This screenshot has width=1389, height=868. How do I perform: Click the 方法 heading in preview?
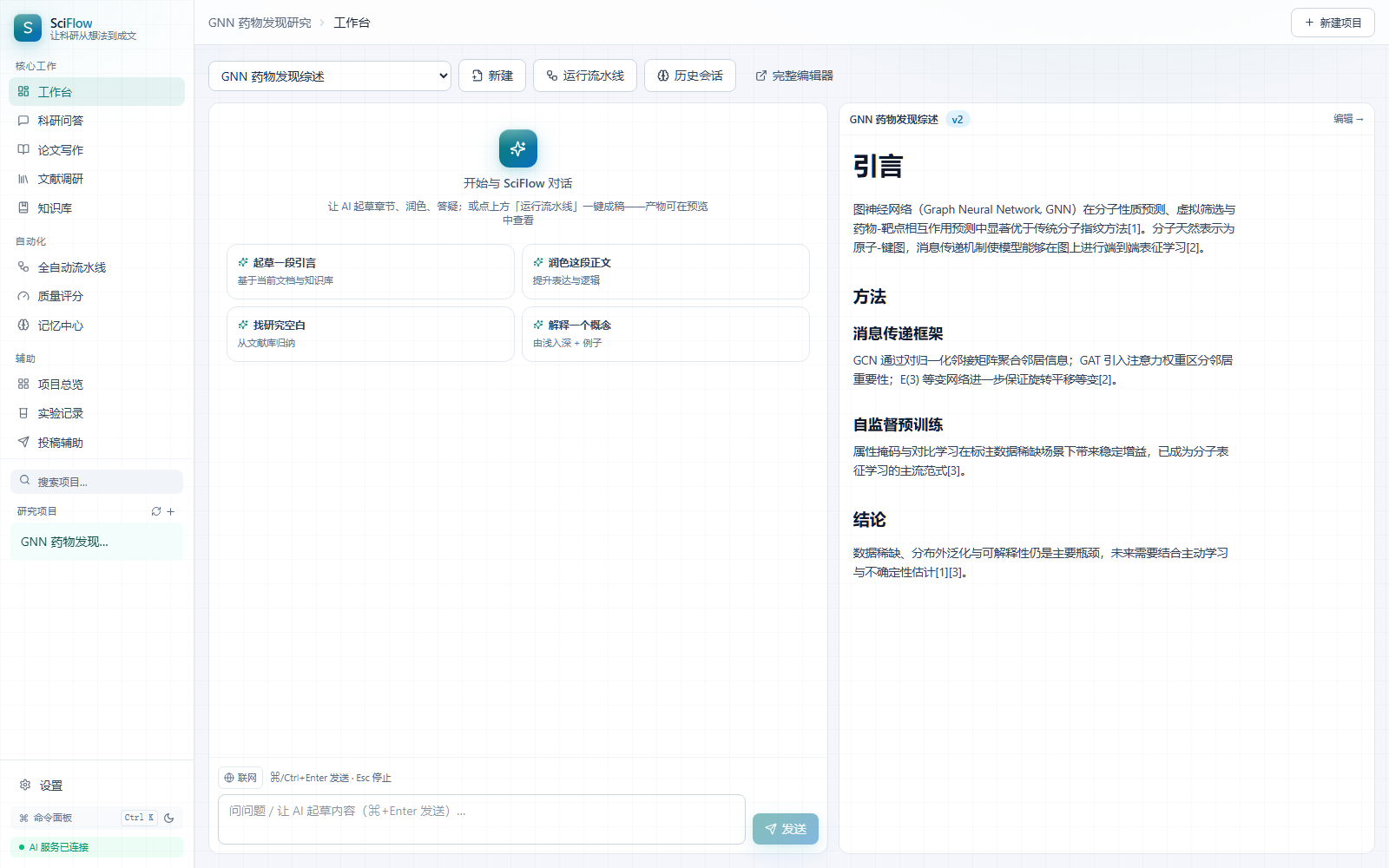869,297
